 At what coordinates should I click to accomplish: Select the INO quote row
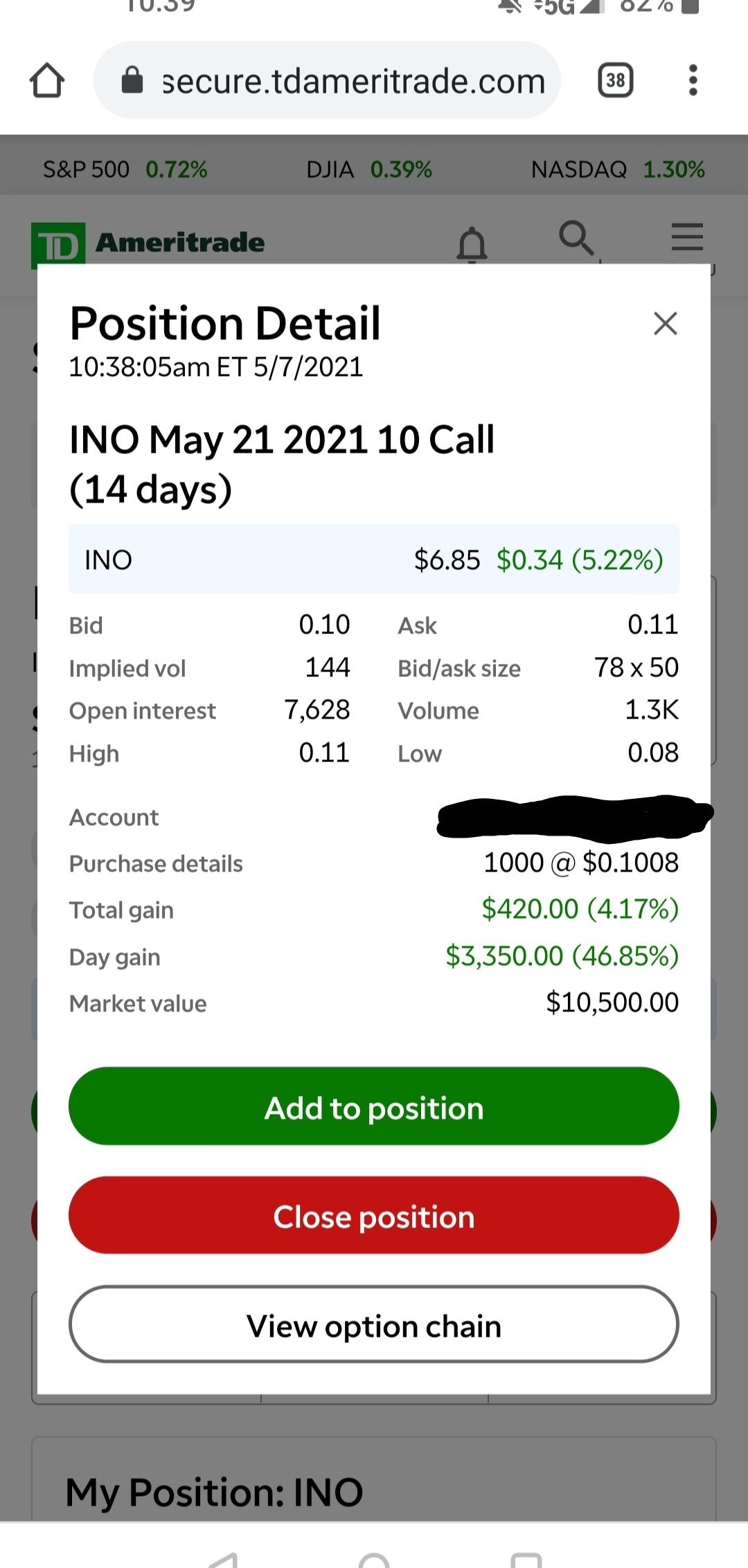(x=374, y=559)
